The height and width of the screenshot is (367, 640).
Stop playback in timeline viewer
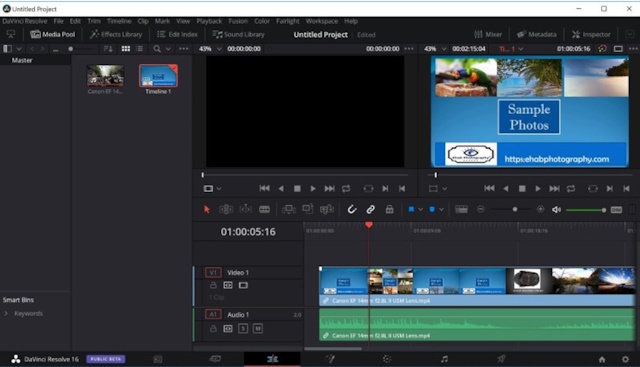click(522, 189)
